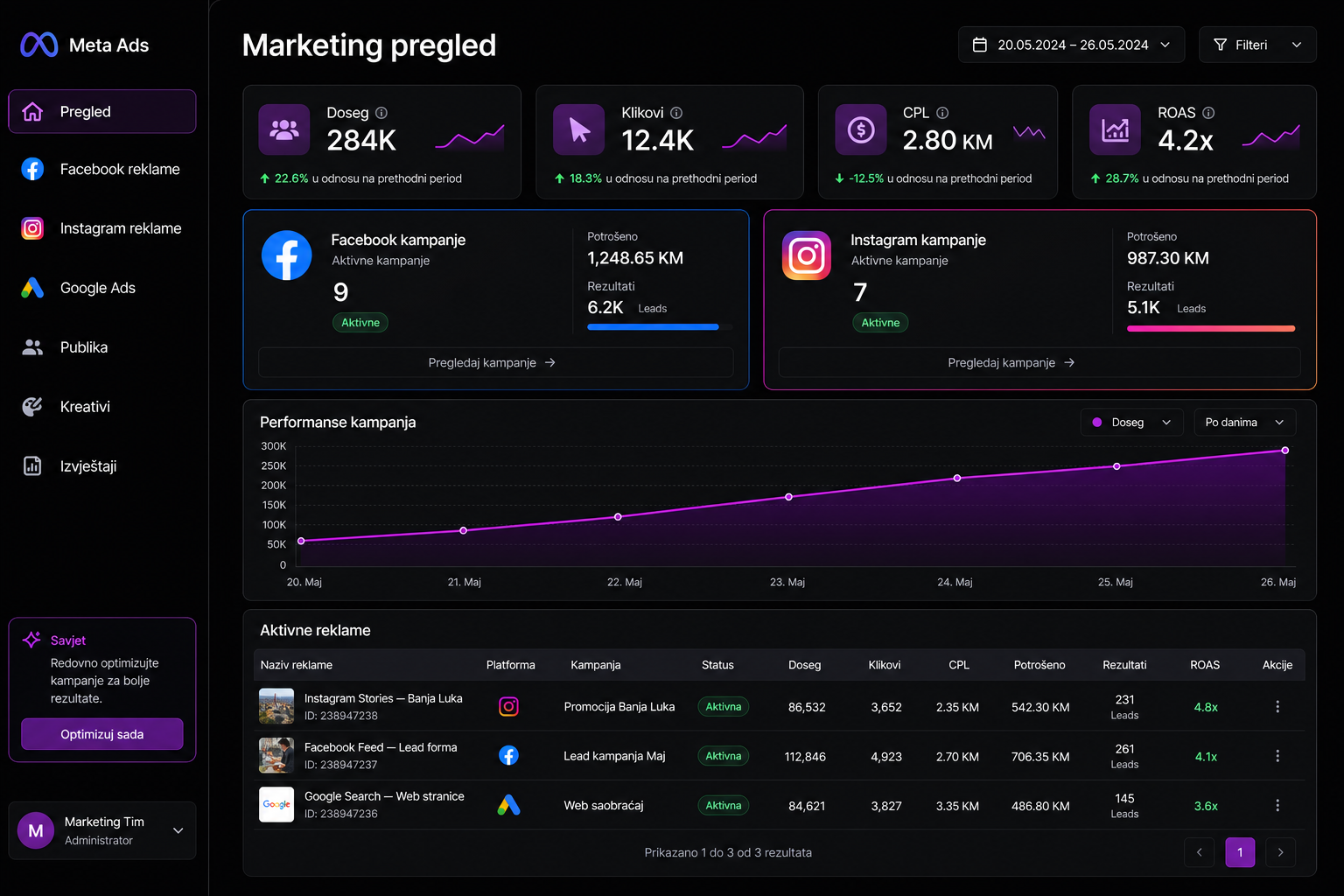Image resolution: width=1344 pixels, height=896 pixels.
Task: Click the 26. Maj data point on chart
Action: point(1284,451)
